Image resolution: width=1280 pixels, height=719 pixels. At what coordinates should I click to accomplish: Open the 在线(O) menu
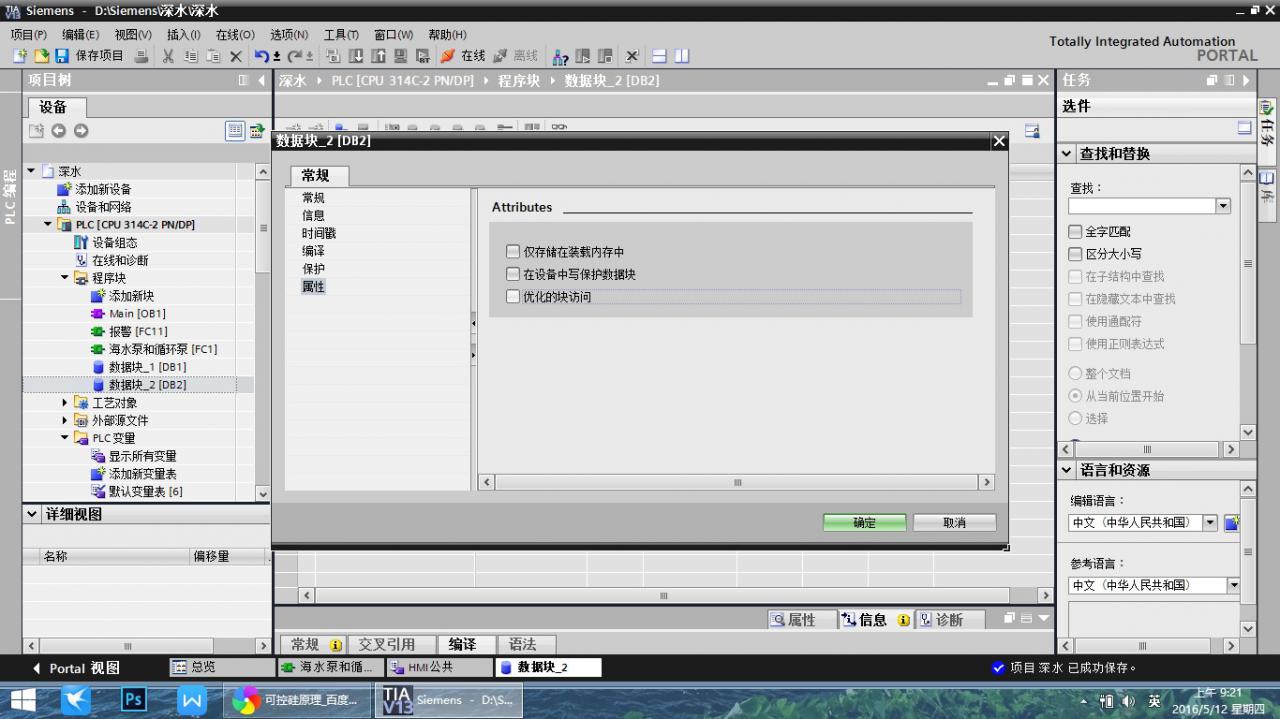[235, 35]
